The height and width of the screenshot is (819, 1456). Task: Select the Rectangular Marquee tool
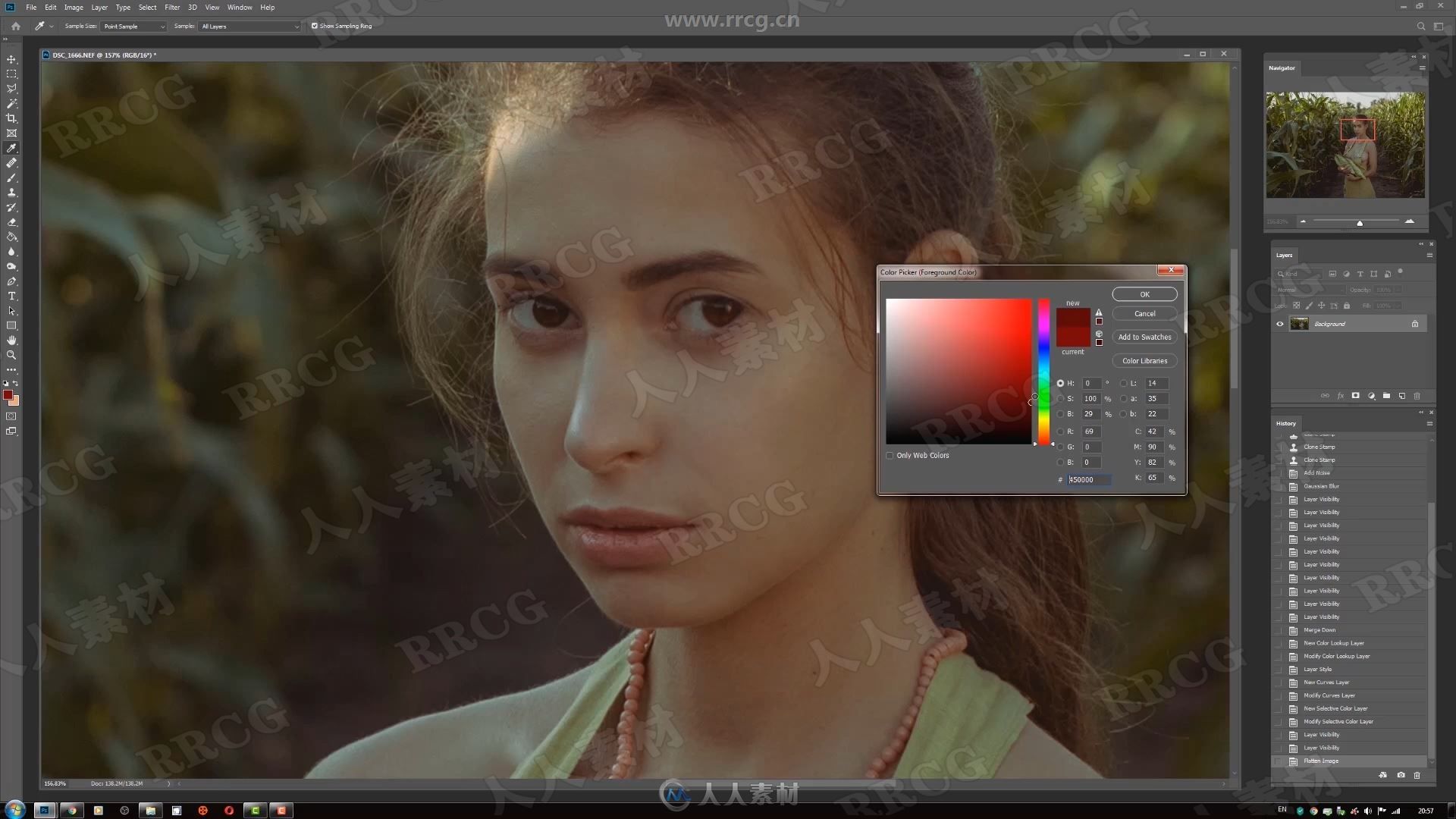point(11,74)
